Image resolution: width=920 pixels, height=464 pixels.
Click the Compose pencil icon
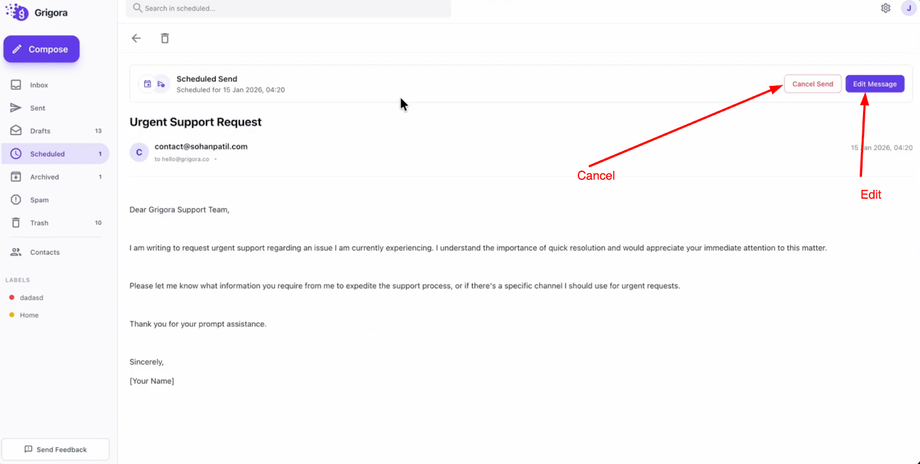[17, 49]
